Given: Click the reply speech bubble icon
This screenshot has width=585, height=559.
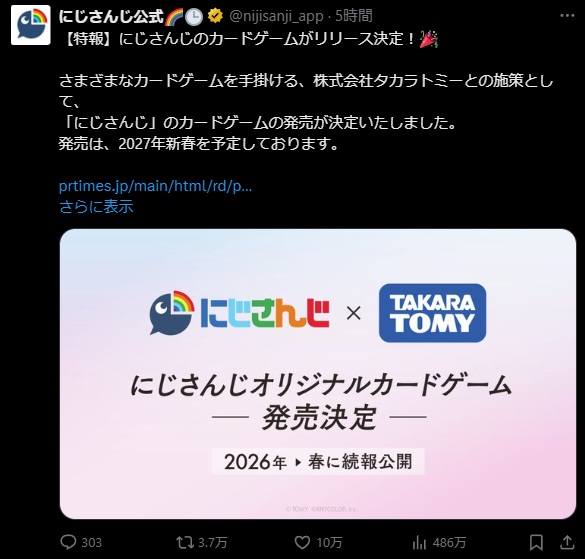Looking at the screenshot, I should coord(68,542).
